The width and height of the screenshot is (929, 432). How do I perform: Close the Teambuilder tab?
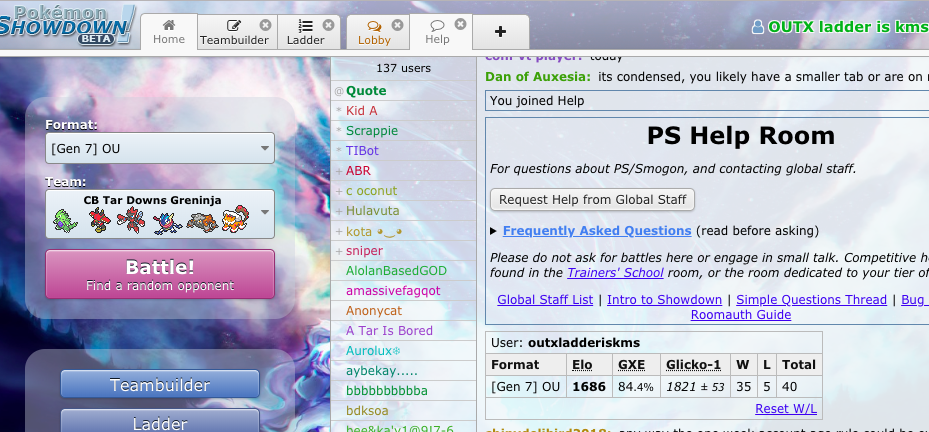[x=264, y=25]
